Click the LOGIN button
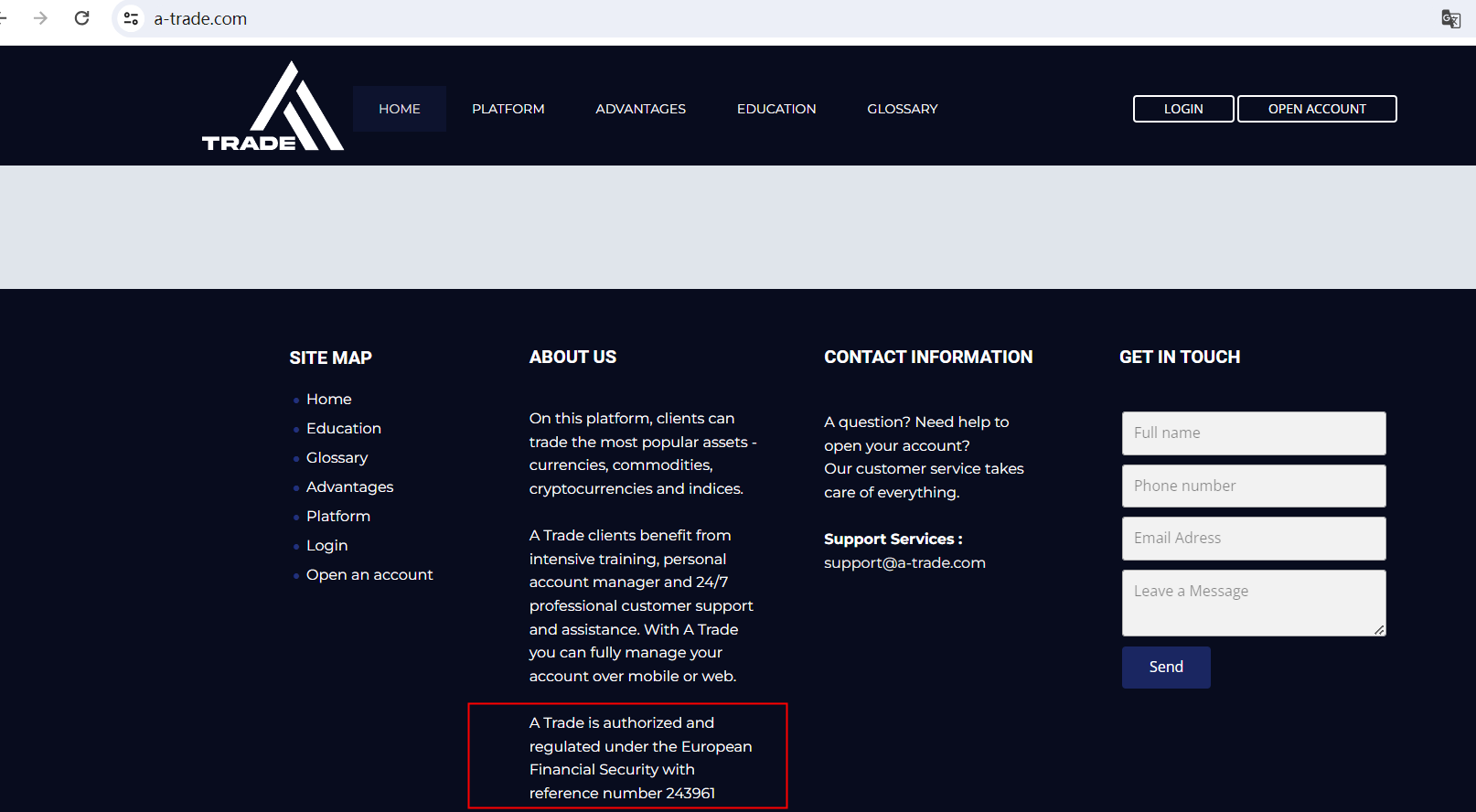The width and height of the screenshot is (1476, 812). (1183, 109)
